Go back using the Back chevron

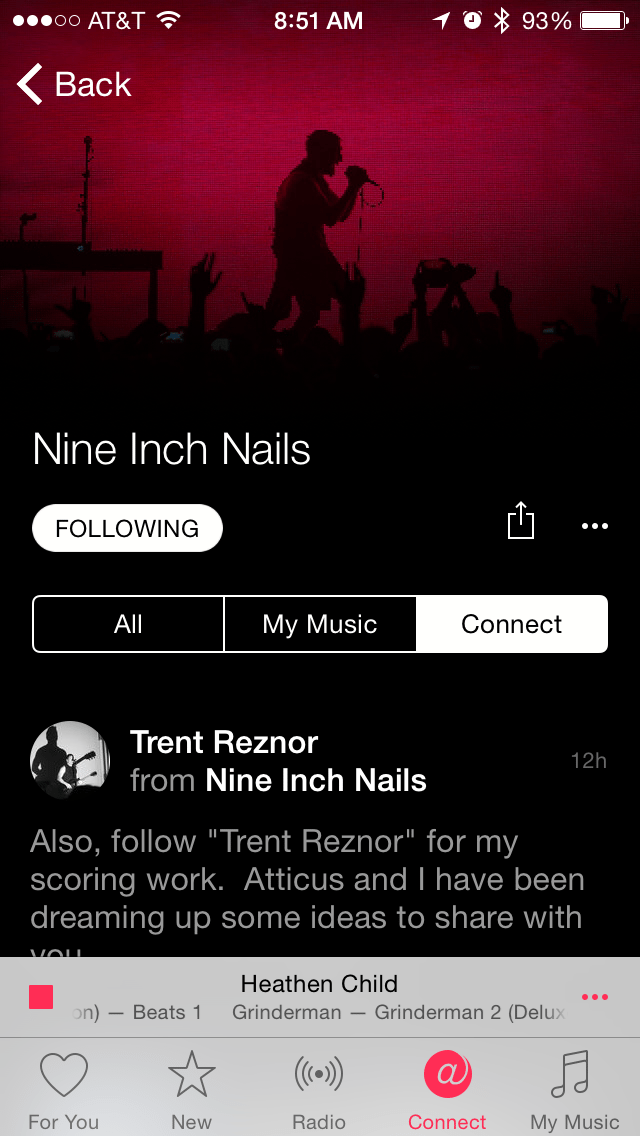pyautogui.click(x=74, y=85)
